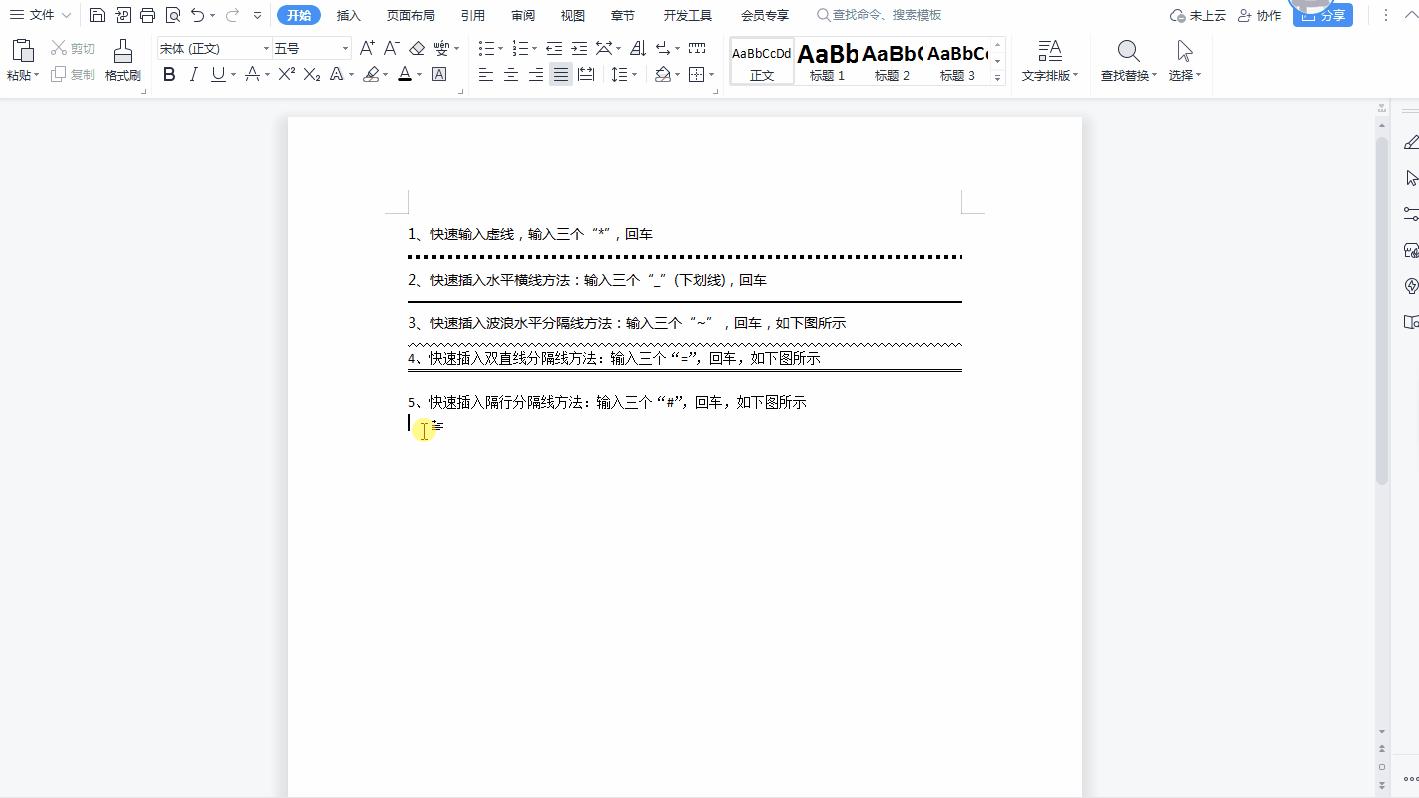Click the 分享 share button
Screen dimensions: 1419x798
click(x=1322, y=15)
